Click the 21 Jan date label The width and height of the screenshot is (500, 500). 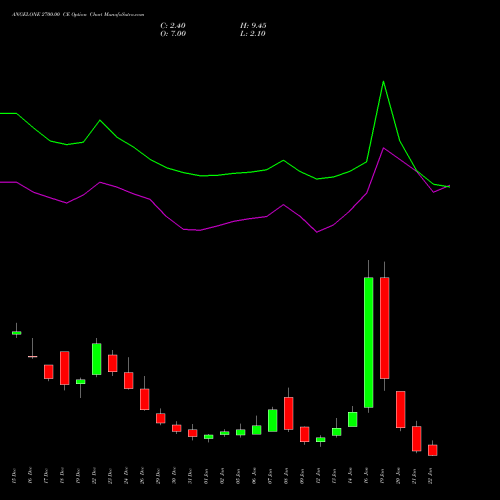pos(414,476)
